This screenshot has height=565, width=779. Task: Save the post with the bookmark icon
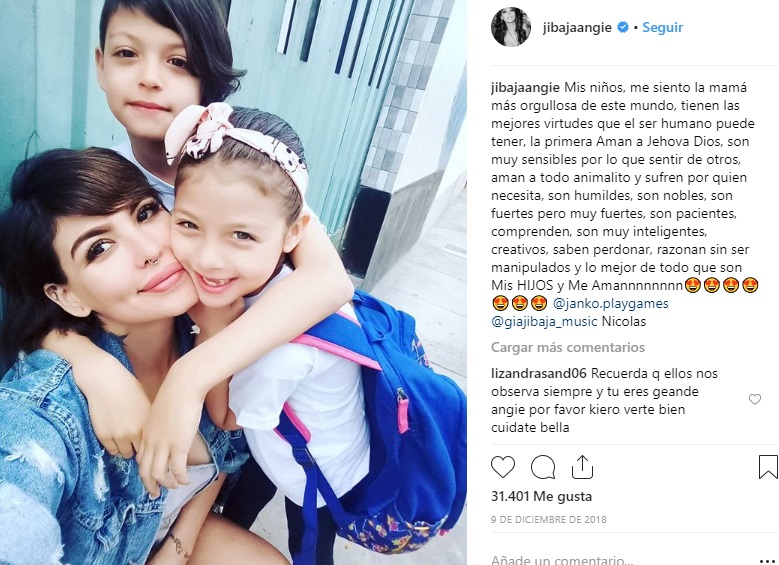[768, 467]
